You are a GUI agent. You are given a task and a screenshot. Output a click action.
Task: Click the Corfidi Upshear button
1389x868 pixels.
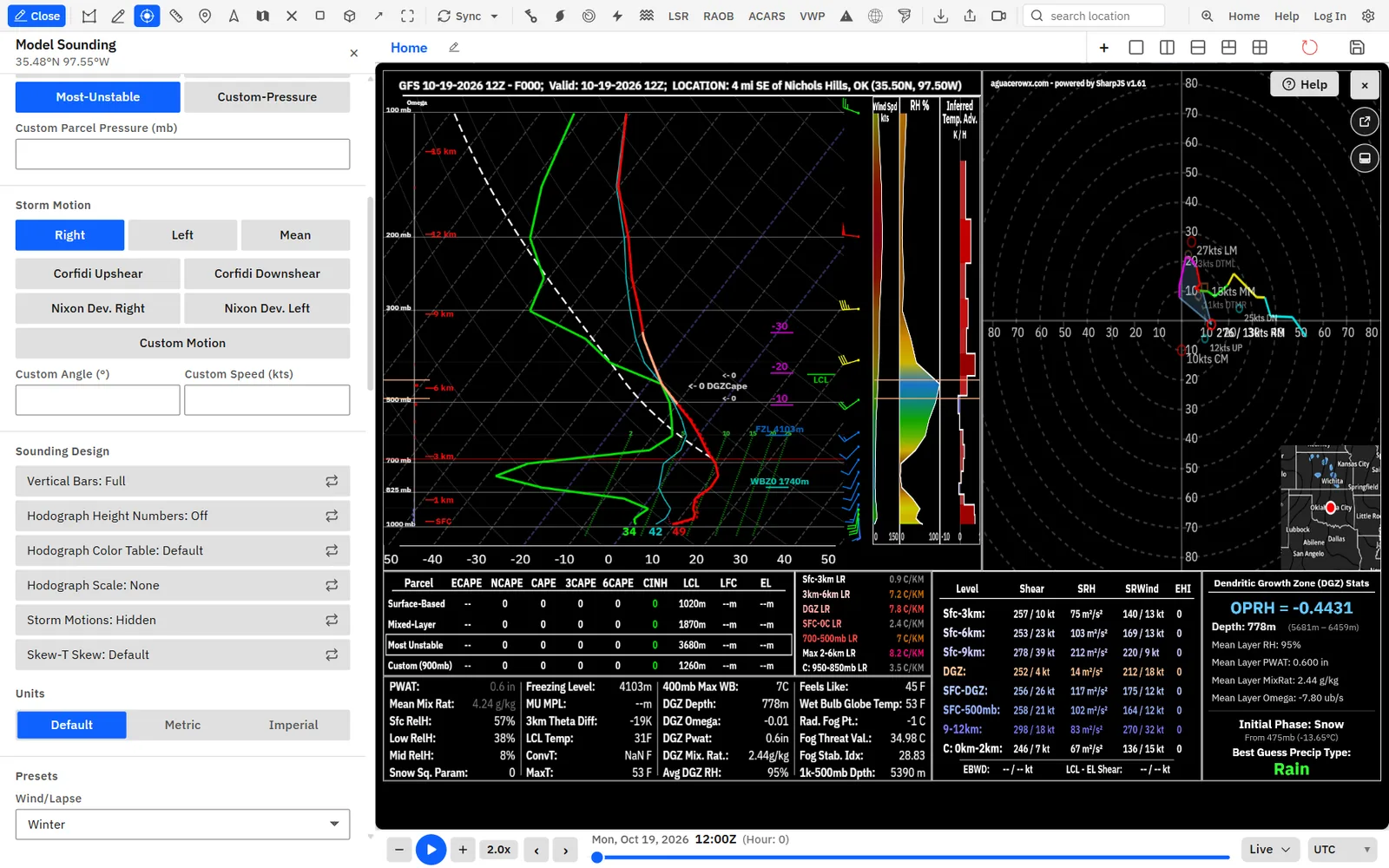(x=98, y=273)
